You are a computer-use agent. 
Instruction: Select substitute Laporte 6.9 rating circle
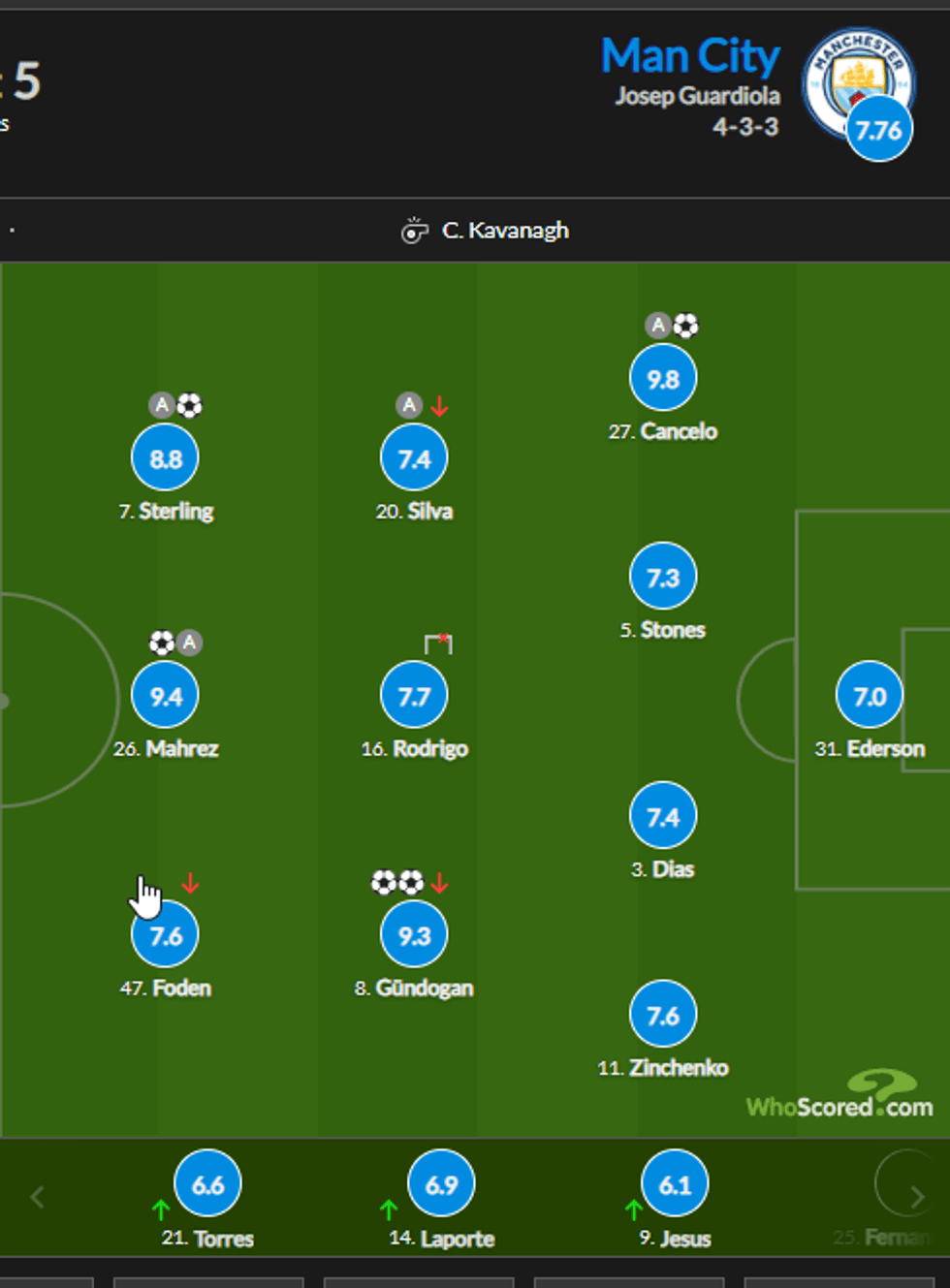pyautogui.click(x=441, y=1184)
